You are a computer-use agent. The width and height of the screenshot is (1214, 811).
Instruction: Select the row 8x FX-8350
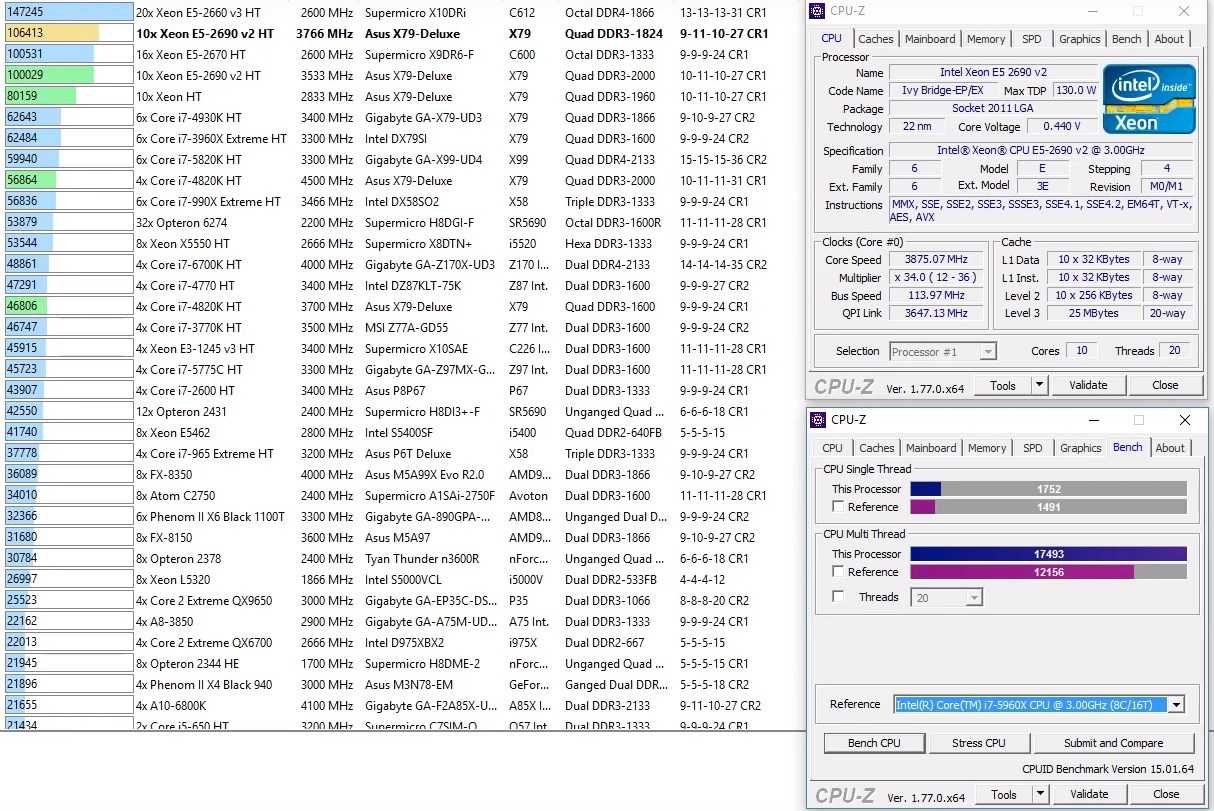[400, 474]
